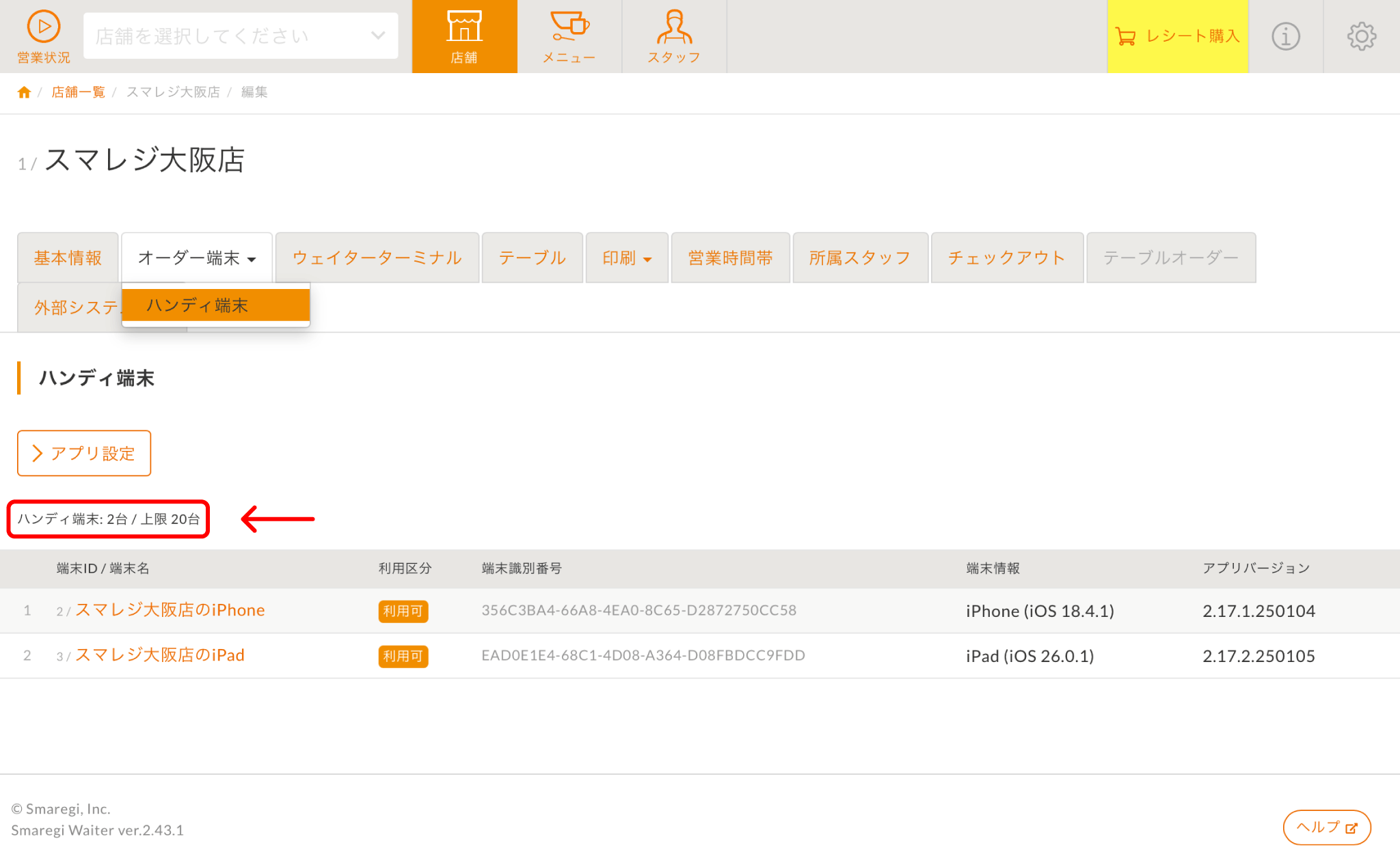Open the settings gear icon
1400x854 pixels.
(x=1361, y=36)
